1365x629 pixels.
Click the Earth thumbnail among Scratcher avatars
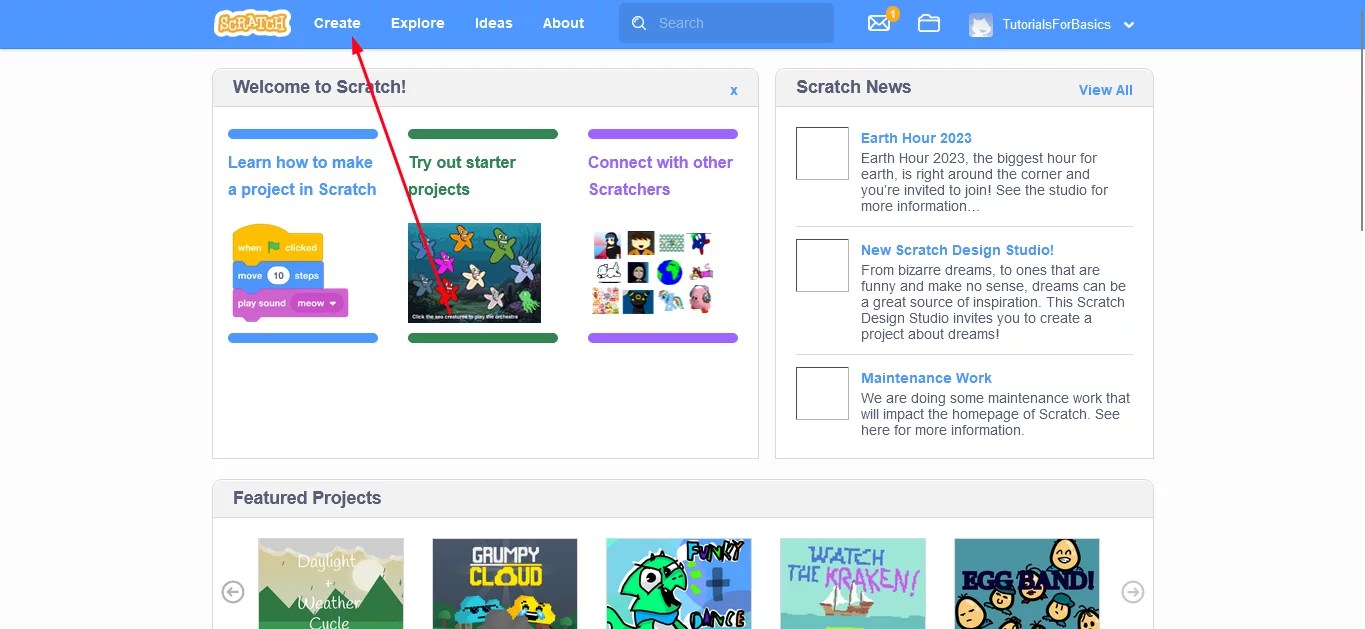(x=668, y=270)
